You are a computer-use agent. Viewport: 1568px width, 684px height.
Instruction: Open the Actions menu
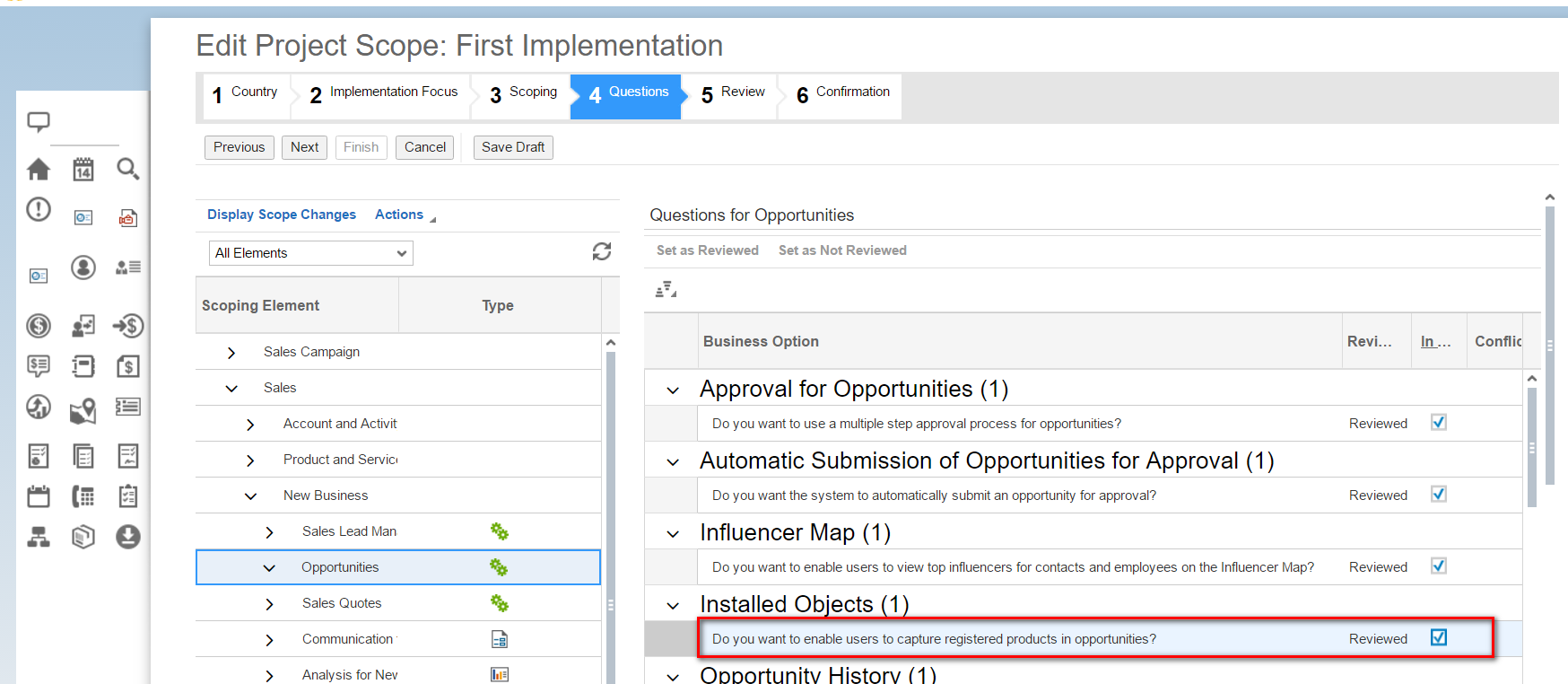coord(405,215)
